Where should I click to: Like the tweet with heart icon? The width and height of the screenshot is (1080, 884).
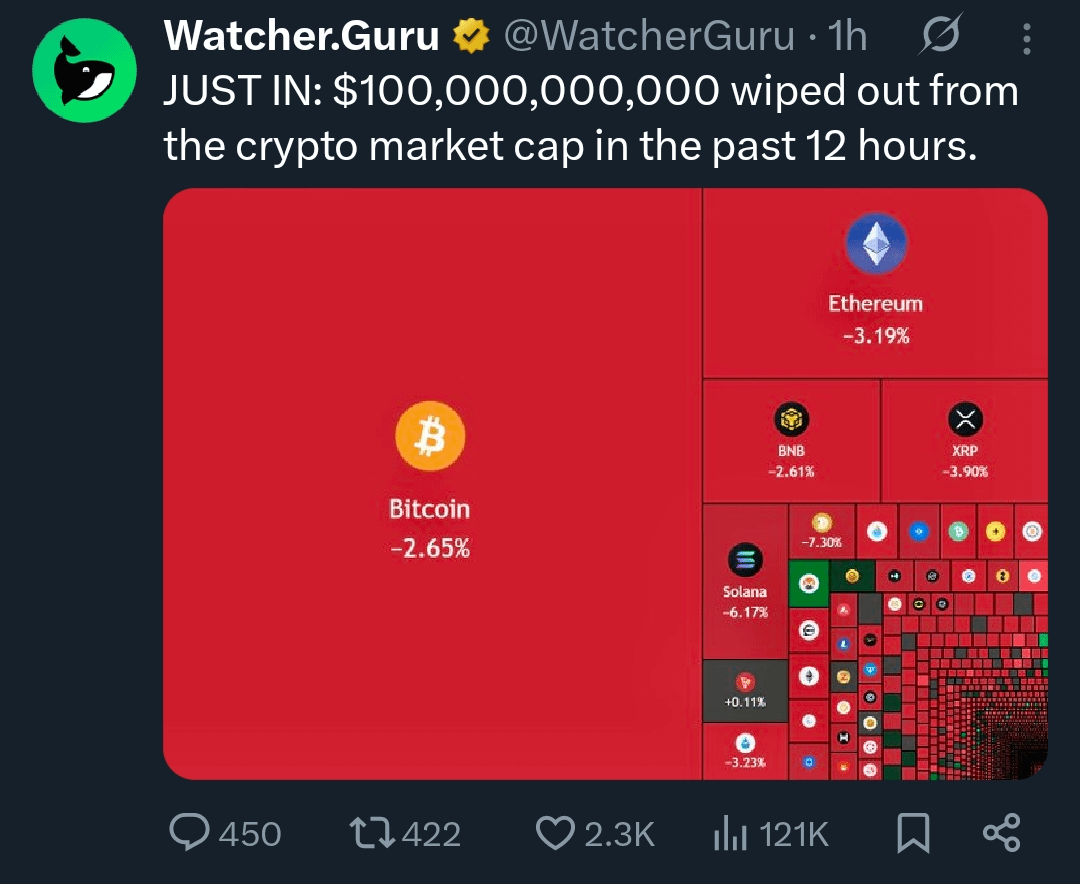click(x=556, y=833)
